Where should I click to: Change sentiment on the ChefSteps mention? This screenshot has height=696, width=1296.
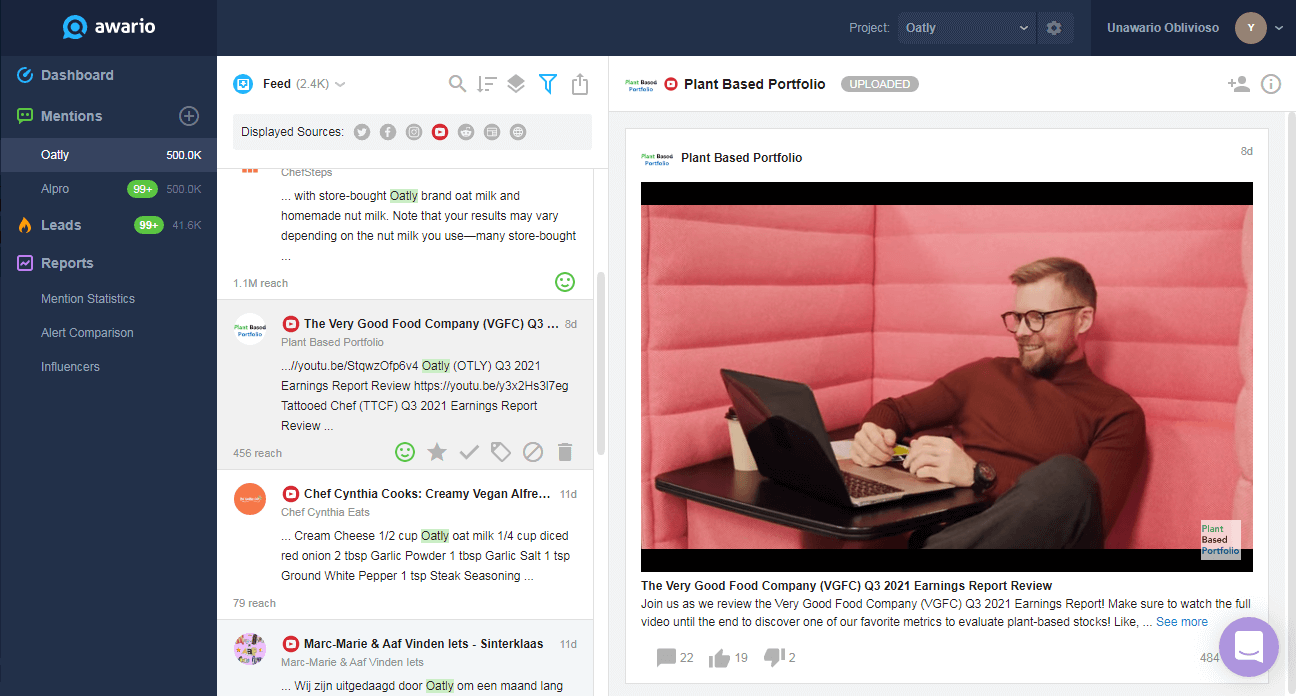click(565, 283)
